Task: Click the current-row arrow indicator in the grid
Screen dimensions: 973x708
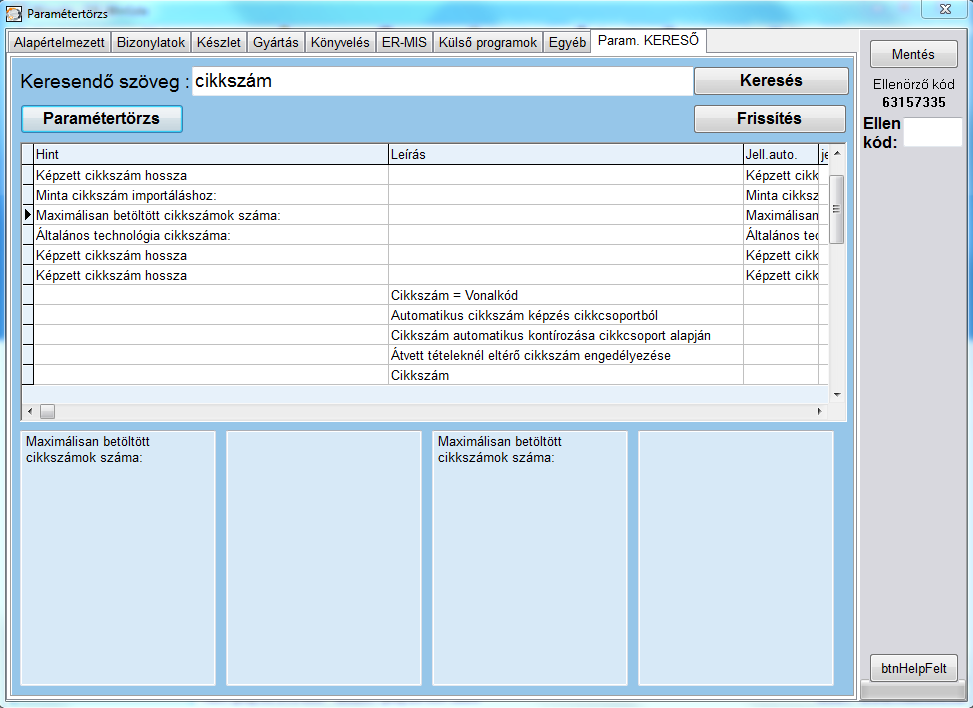Action: (x=28, y=215)
